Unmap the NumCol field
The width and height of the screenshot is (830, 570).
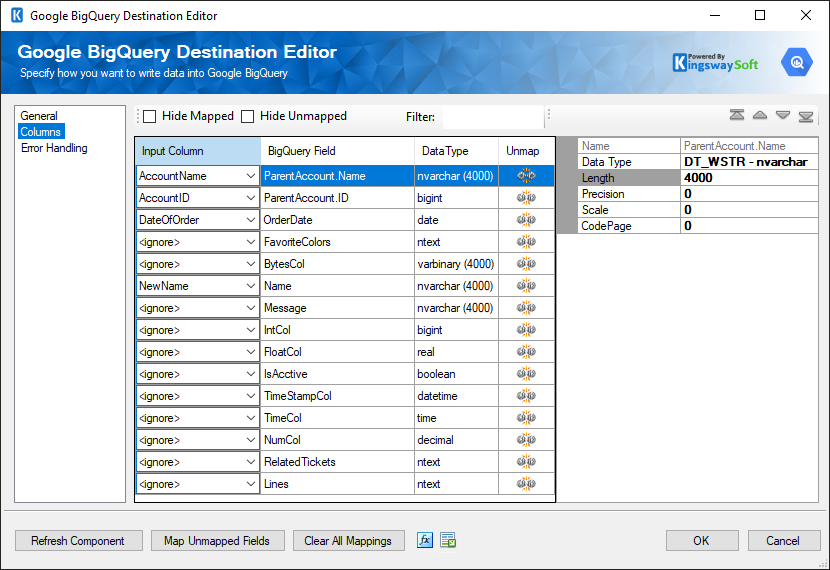(526, 440)
